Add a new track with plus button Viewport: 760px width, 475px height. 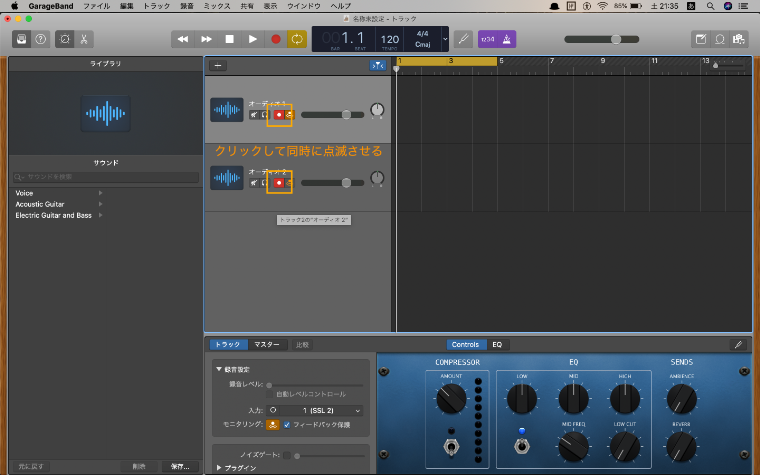click(x=219, y=65)
